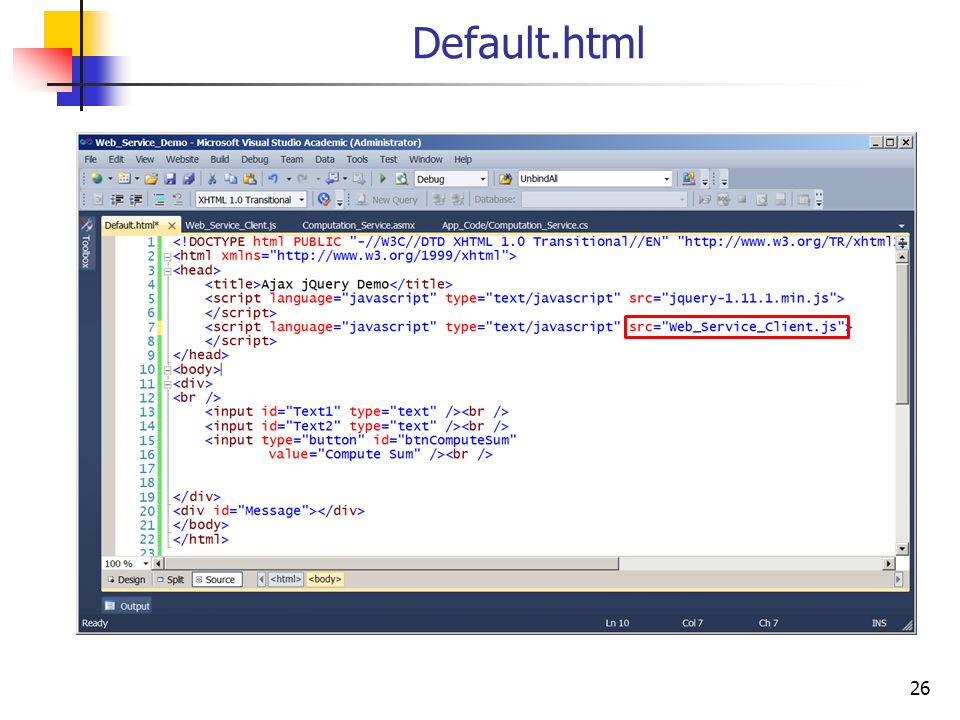Image resolution: width=960 pixels, height=720 pixels.
Task: Open the XHTML 1.0 Transitional schema dropdown
Action: (x=302, y=200)
